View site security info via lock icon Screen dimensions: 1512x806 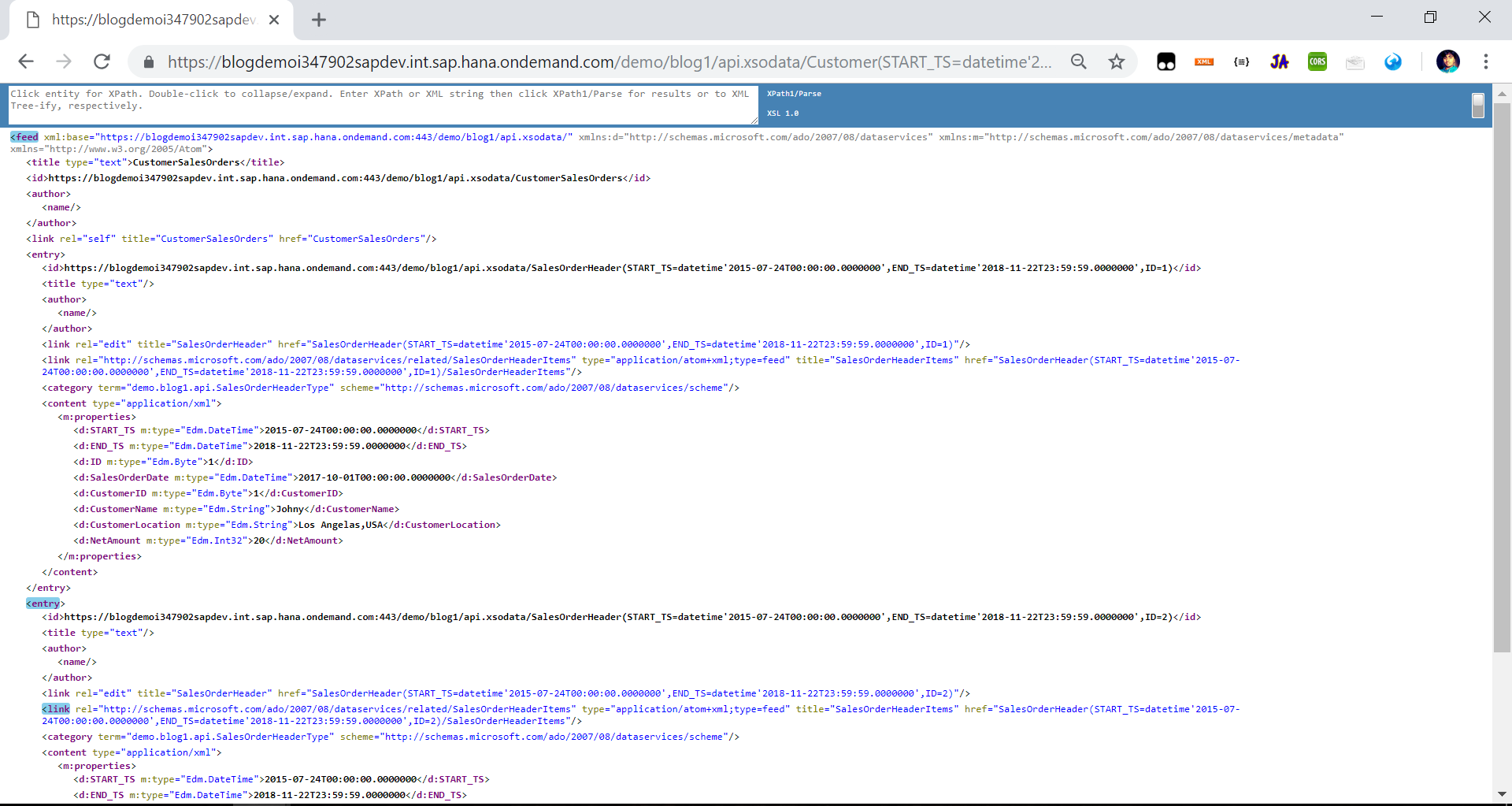point(148,61)
